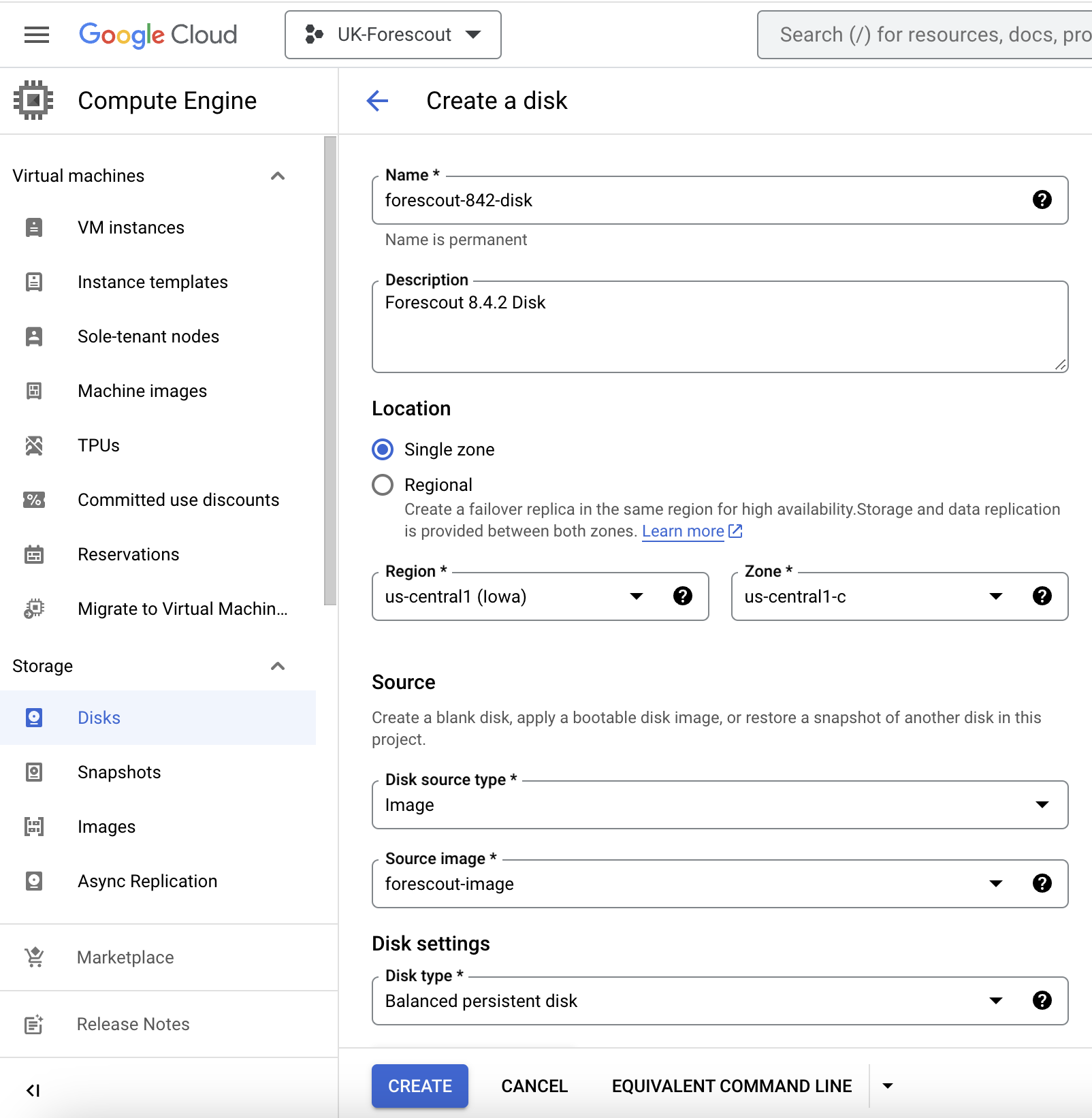Select the VM instances sidebar icon

click(34, 227)
